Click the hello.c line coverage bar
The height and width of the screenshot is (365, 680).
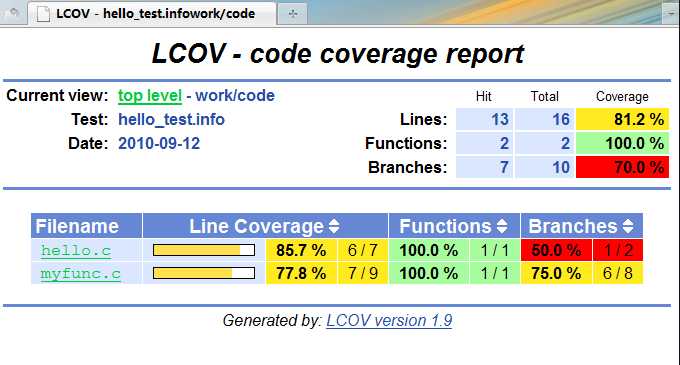tap(204, 250)
